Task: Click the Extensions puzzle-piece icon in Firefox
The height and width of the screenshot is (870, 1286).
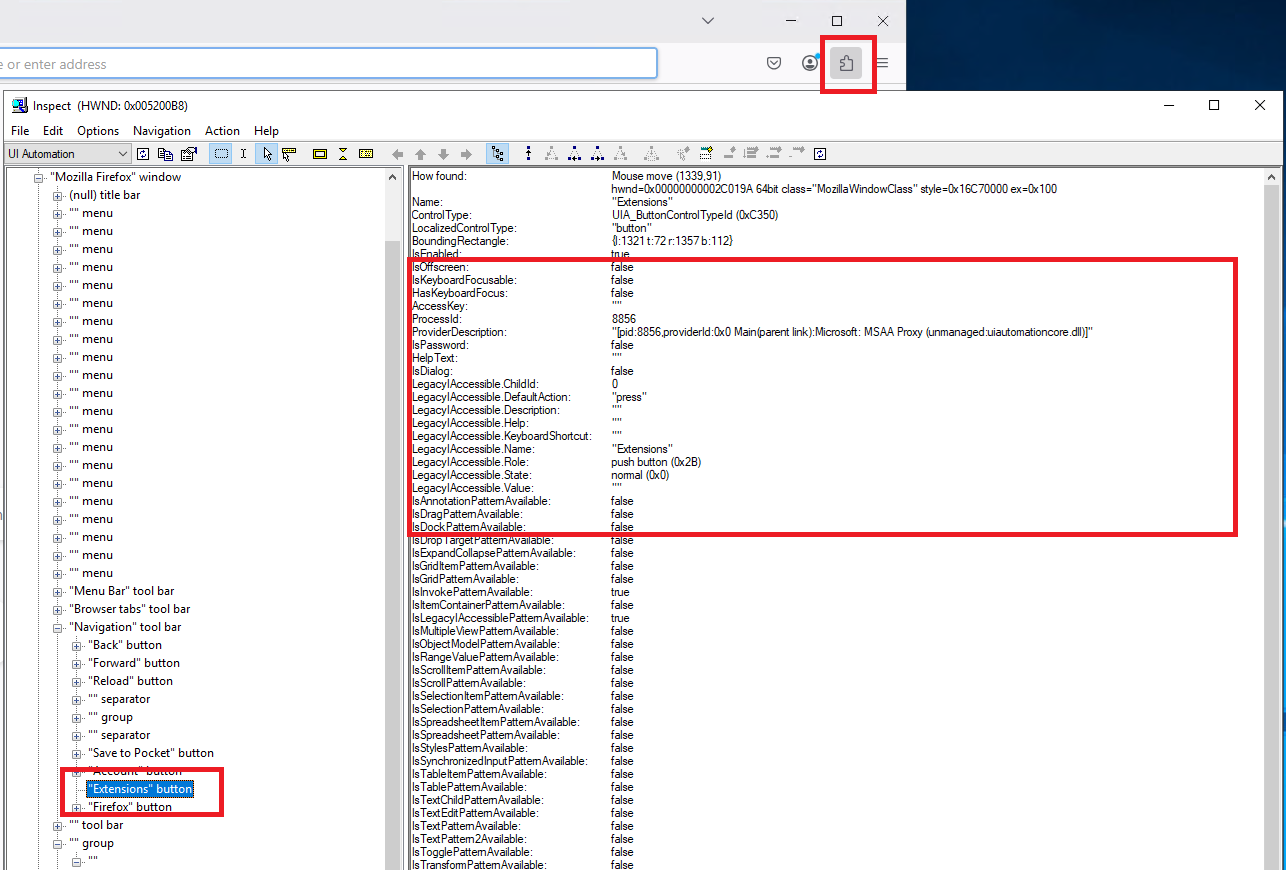Action: pos(847,64)
